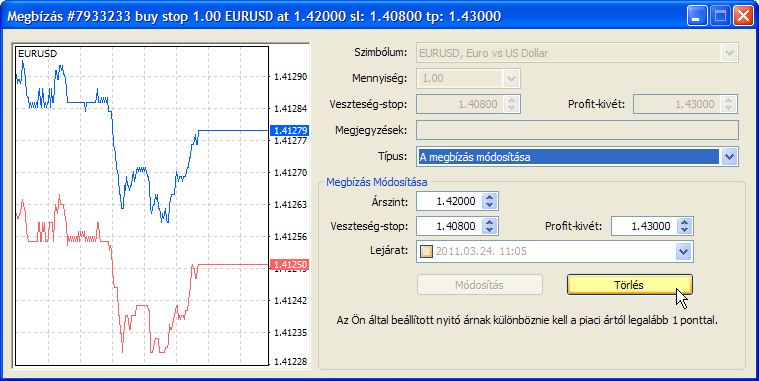Click the Megjegyzések comment field
Screen dimensions: 759x381
click(x=577, y=130)
